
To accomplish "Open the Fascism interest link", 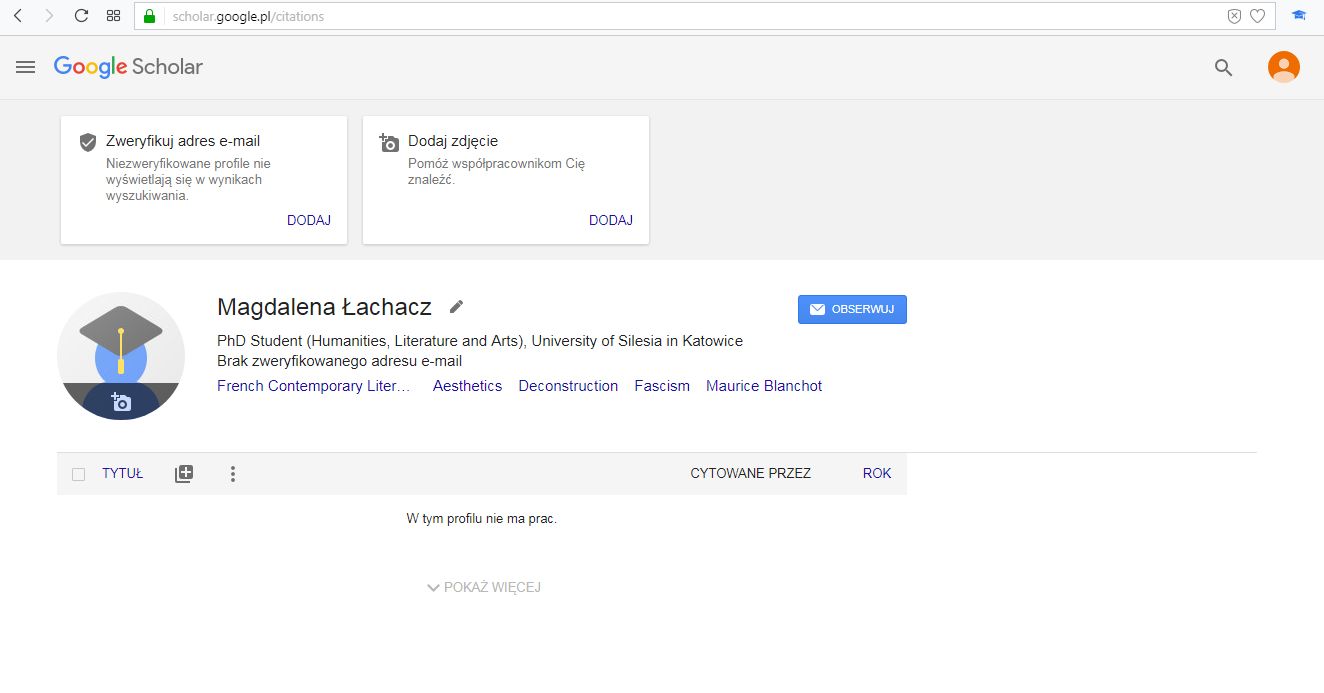I will tap(662, 386).
